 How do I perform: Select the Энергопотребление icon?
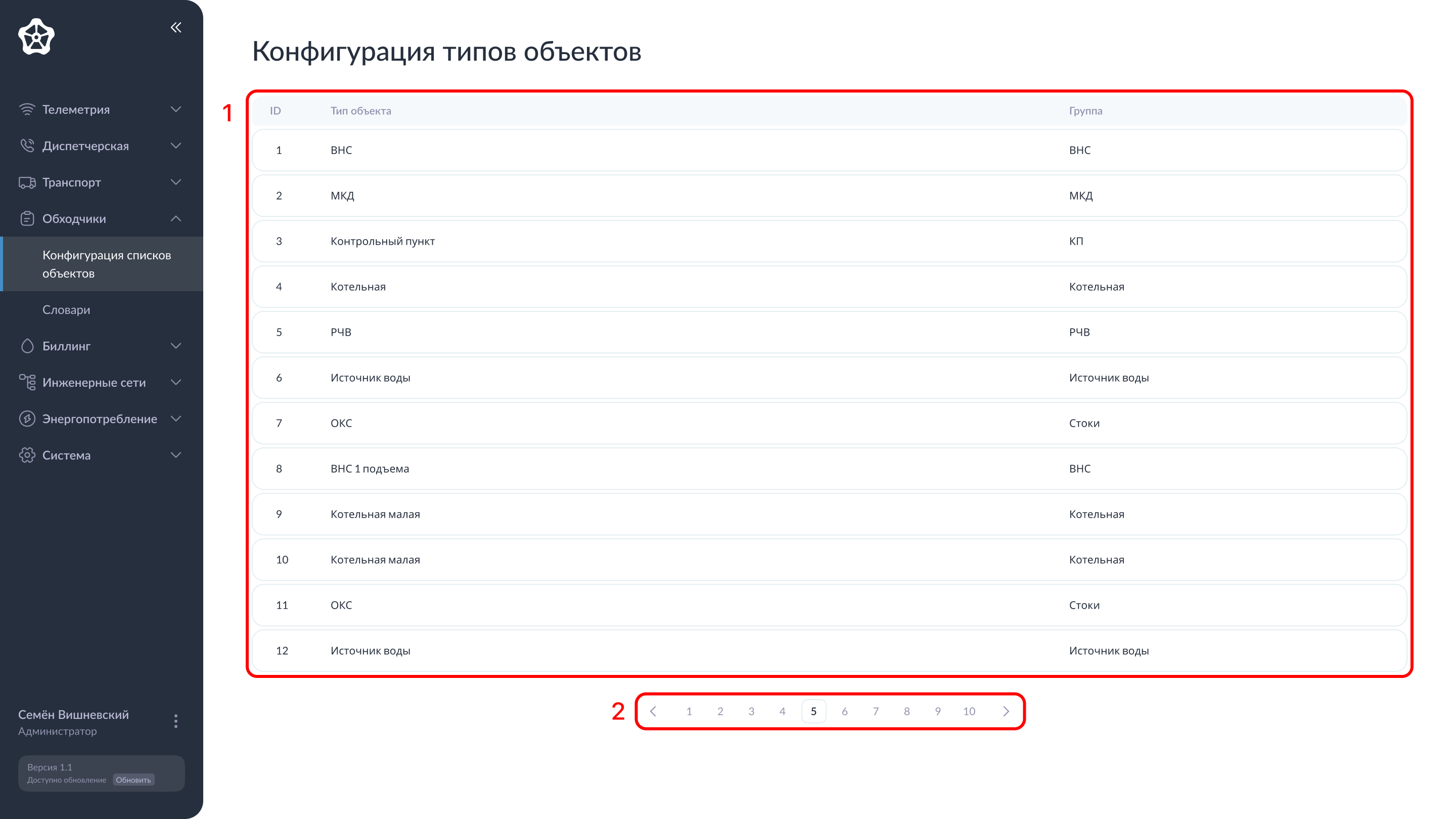pyautogui.click(x=28, y=419)
